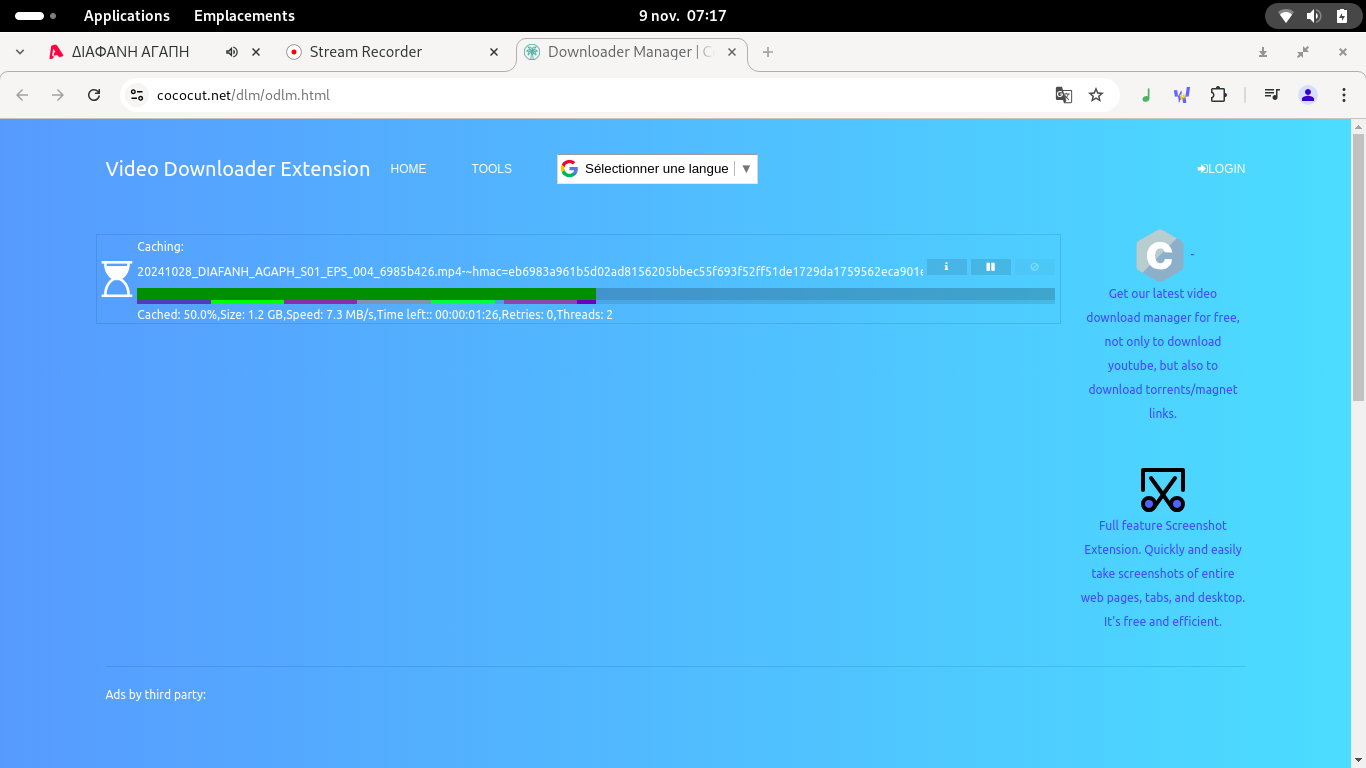
Task: Reload the current page
Action: click(x=94, y=95)
